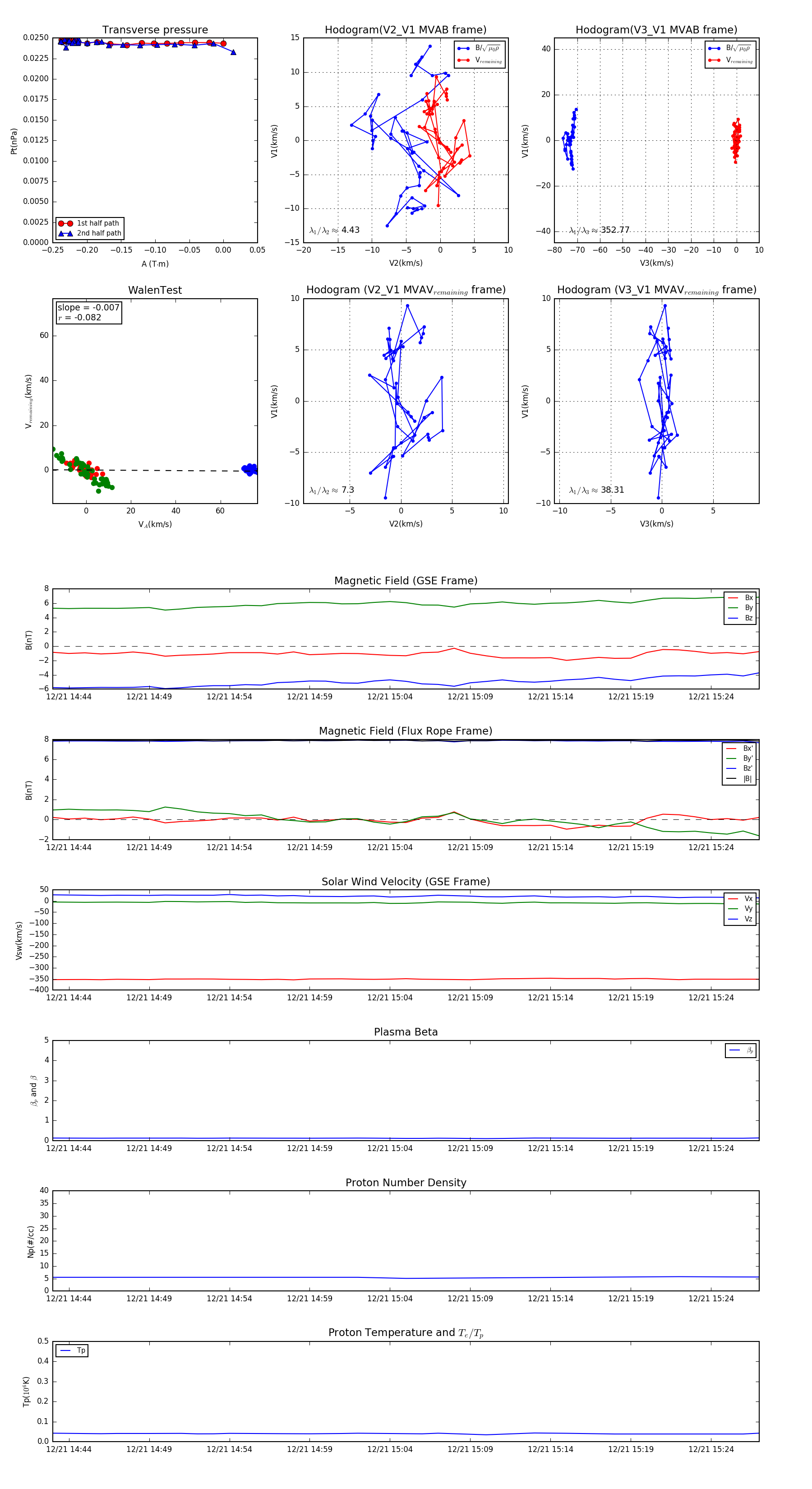Select the |B| legend entry in flux rope plot
The width and height of the screenshot is (812, 1489).
tap(739, 779)
